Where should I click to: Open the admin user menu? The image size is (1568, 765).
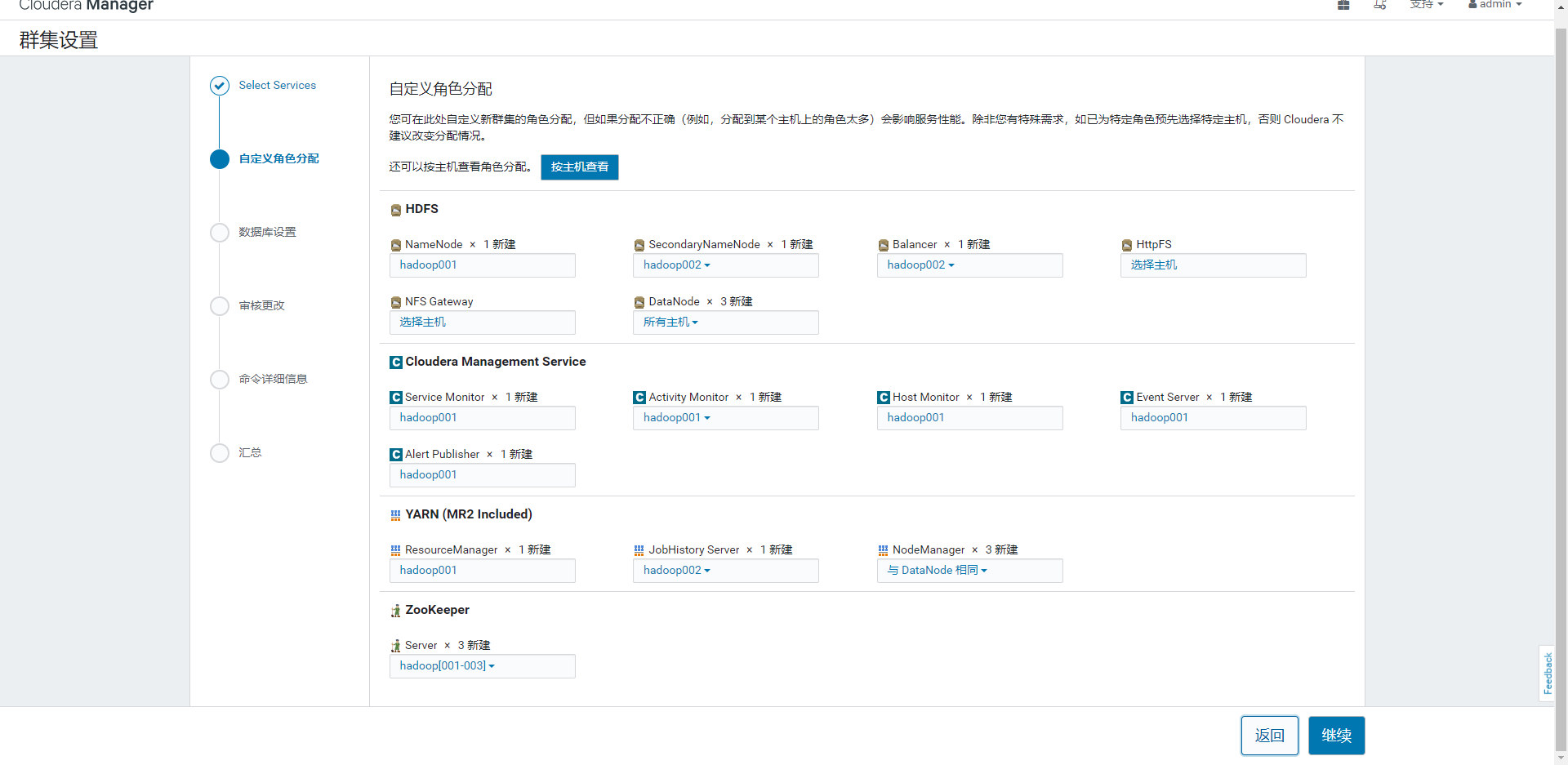1495,5
